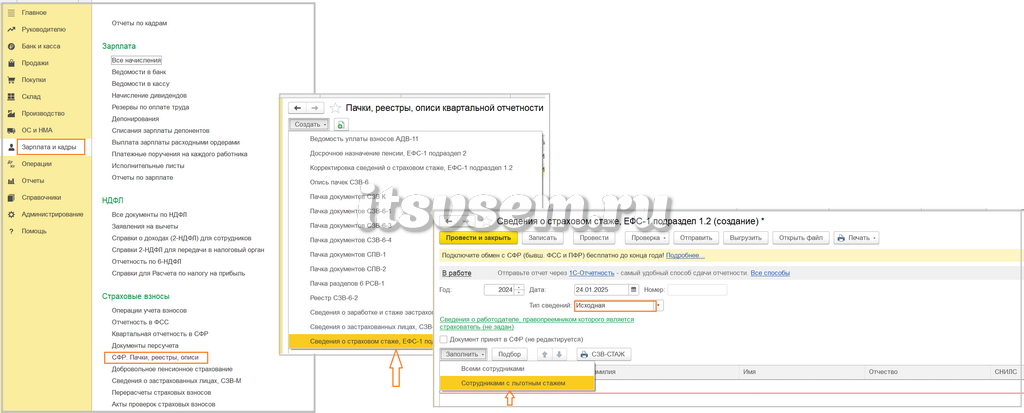Click the Открыть файл button

(801, 238)
